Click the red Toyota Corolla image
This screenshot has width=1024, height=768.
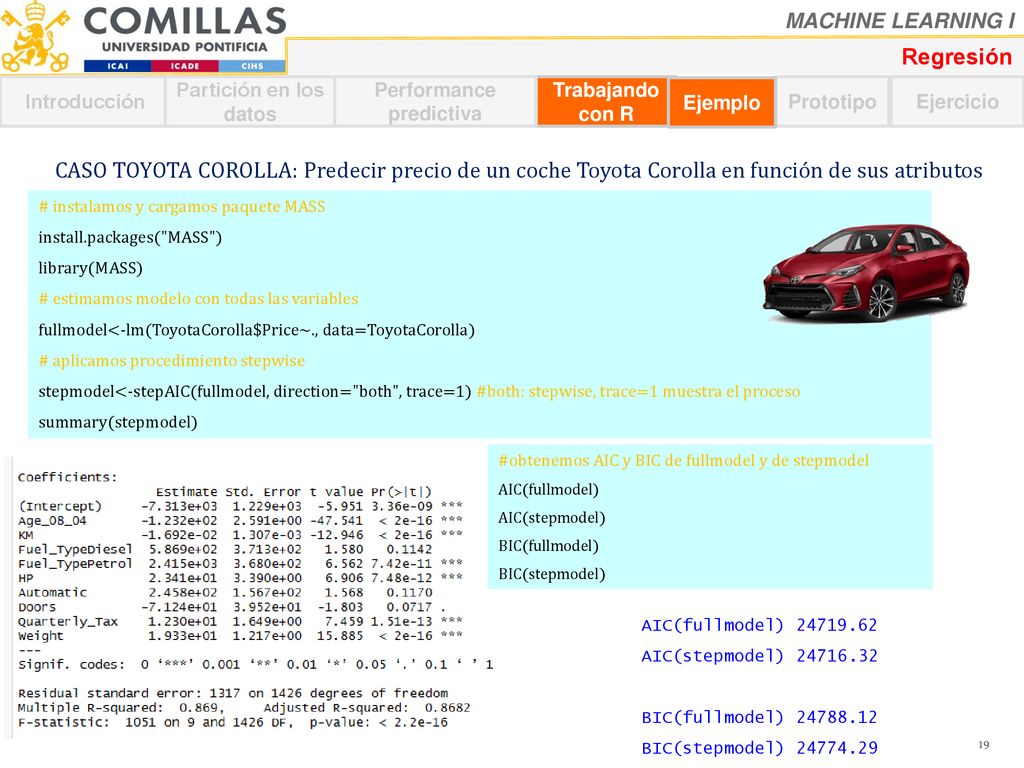pyautogui.click(x=867, y=274)
